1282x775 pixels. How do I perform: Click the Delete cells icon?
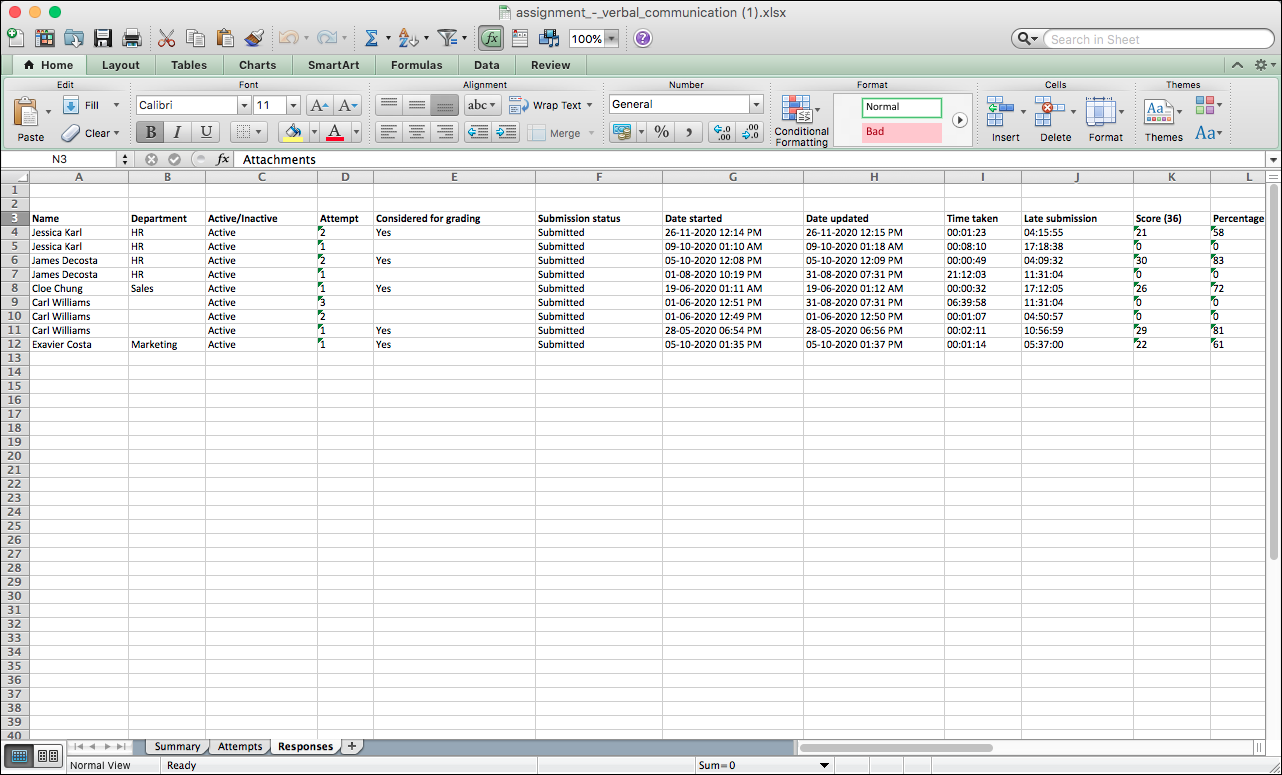(1050, 112)
